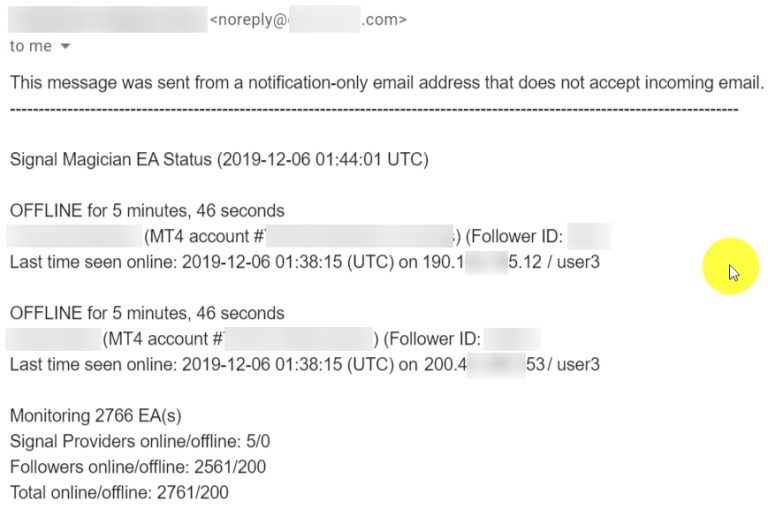Click the noreply sender email address
The height and width of the screenshot is (532, 768).
coord(307,20)
